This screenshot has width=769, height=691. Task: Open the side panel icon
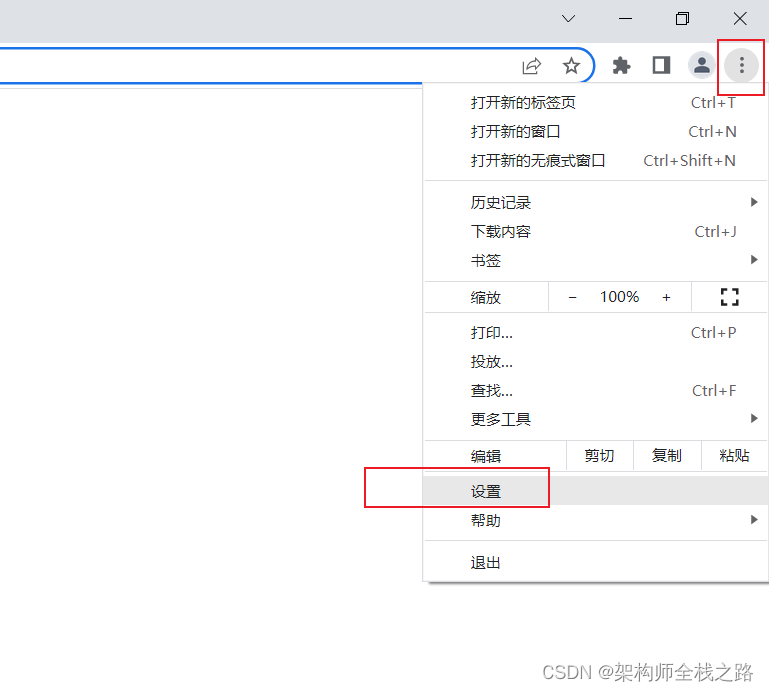click(661, 65)
